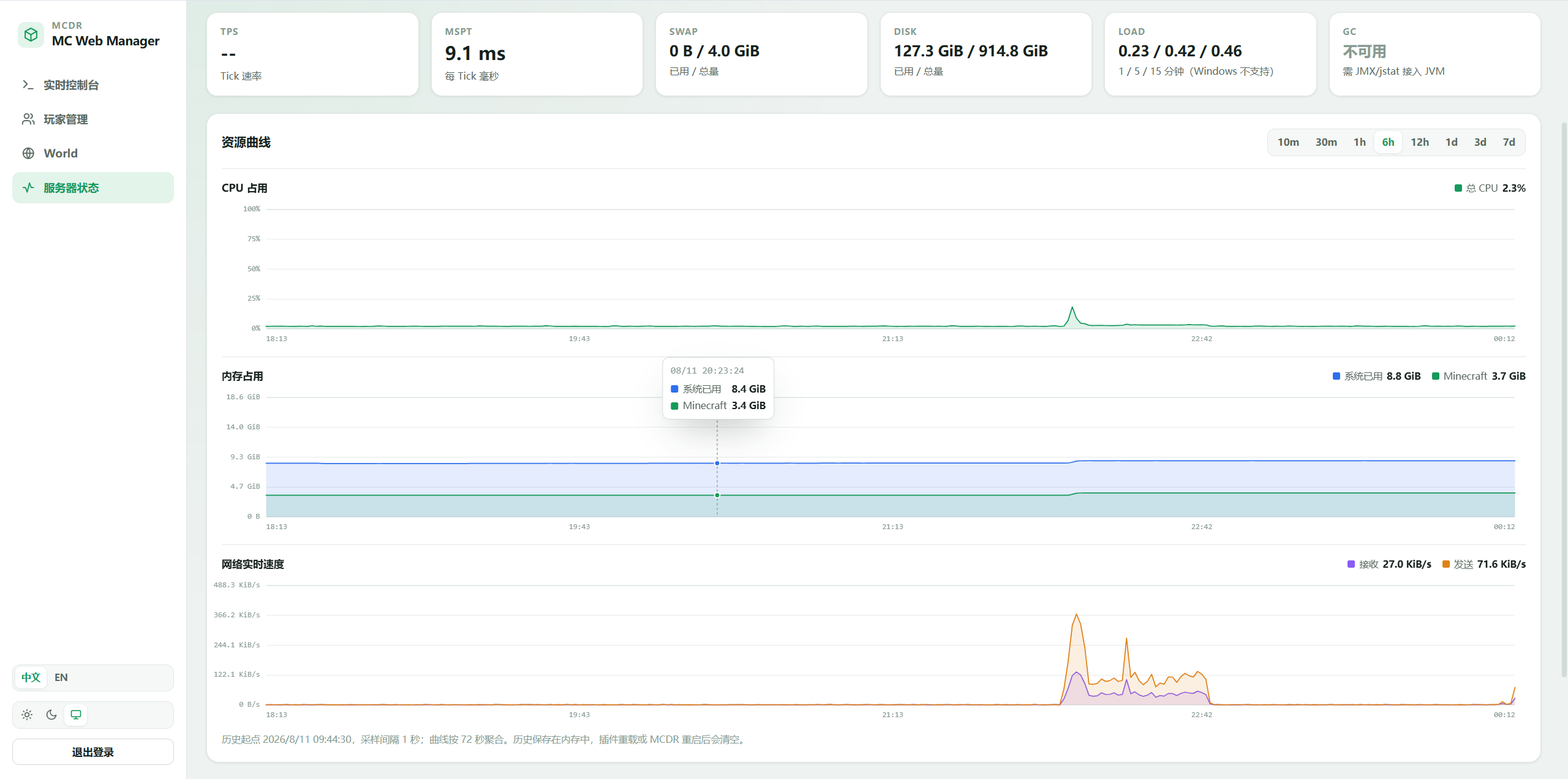Screen dimensions: 1568x779
Task: Click the Minecraft green memory legend swatch
Action: click(1436, 376)
